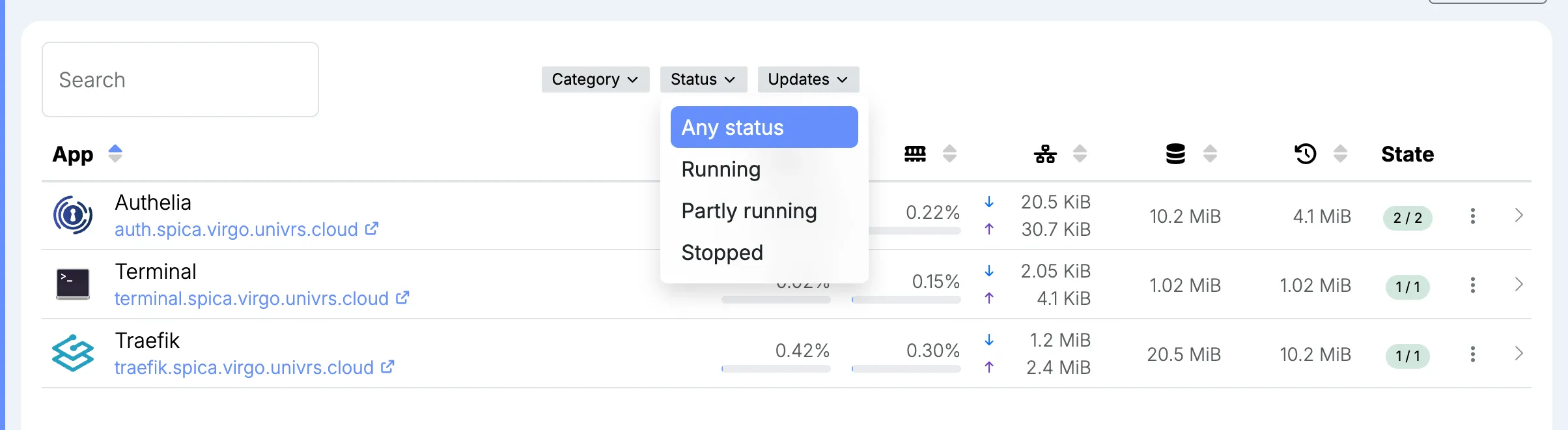Click external link icon beside Traefik URL
1568x430 pixels.
pyautogui.click(x=387, y=367)
